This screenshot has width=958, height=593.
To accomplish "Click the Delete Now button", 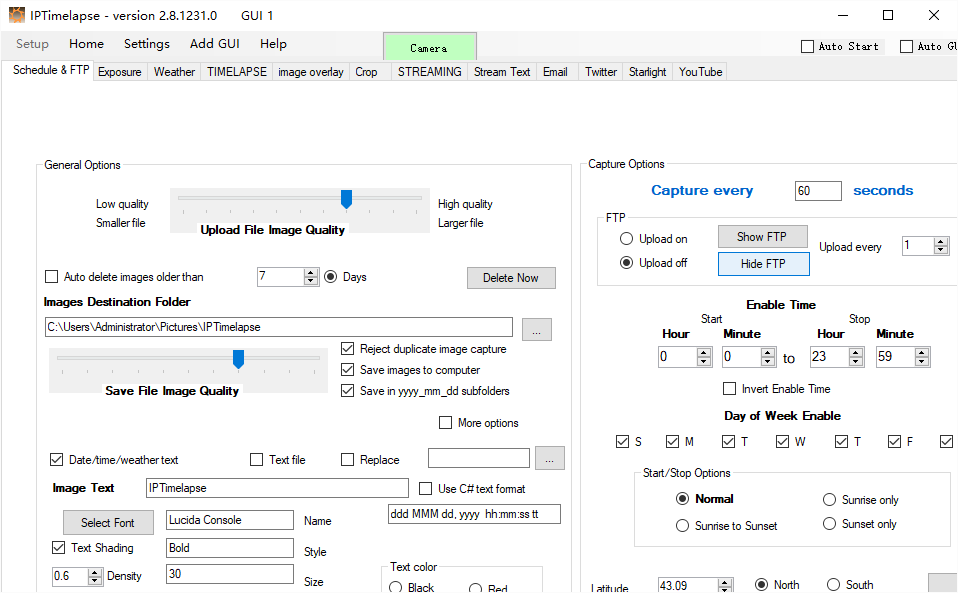I will (511, 278).
